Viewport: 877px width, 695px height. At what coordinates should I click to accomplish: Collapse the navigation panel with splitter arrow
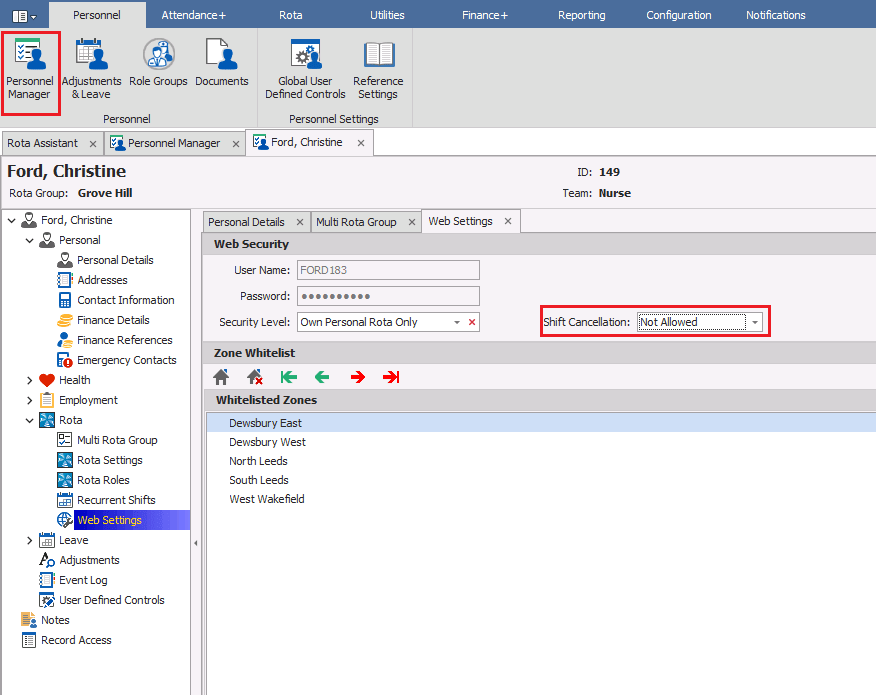click(196, 543)
